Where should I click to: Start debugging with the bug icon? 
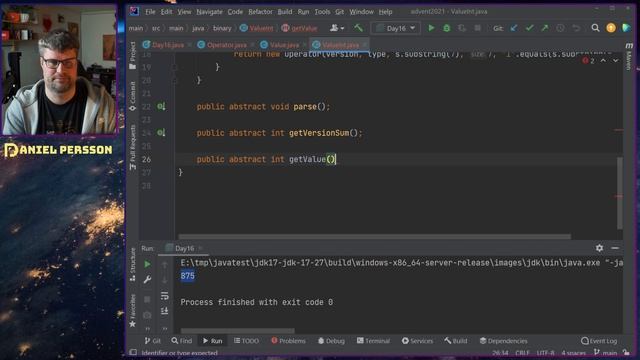pos(447,28)
